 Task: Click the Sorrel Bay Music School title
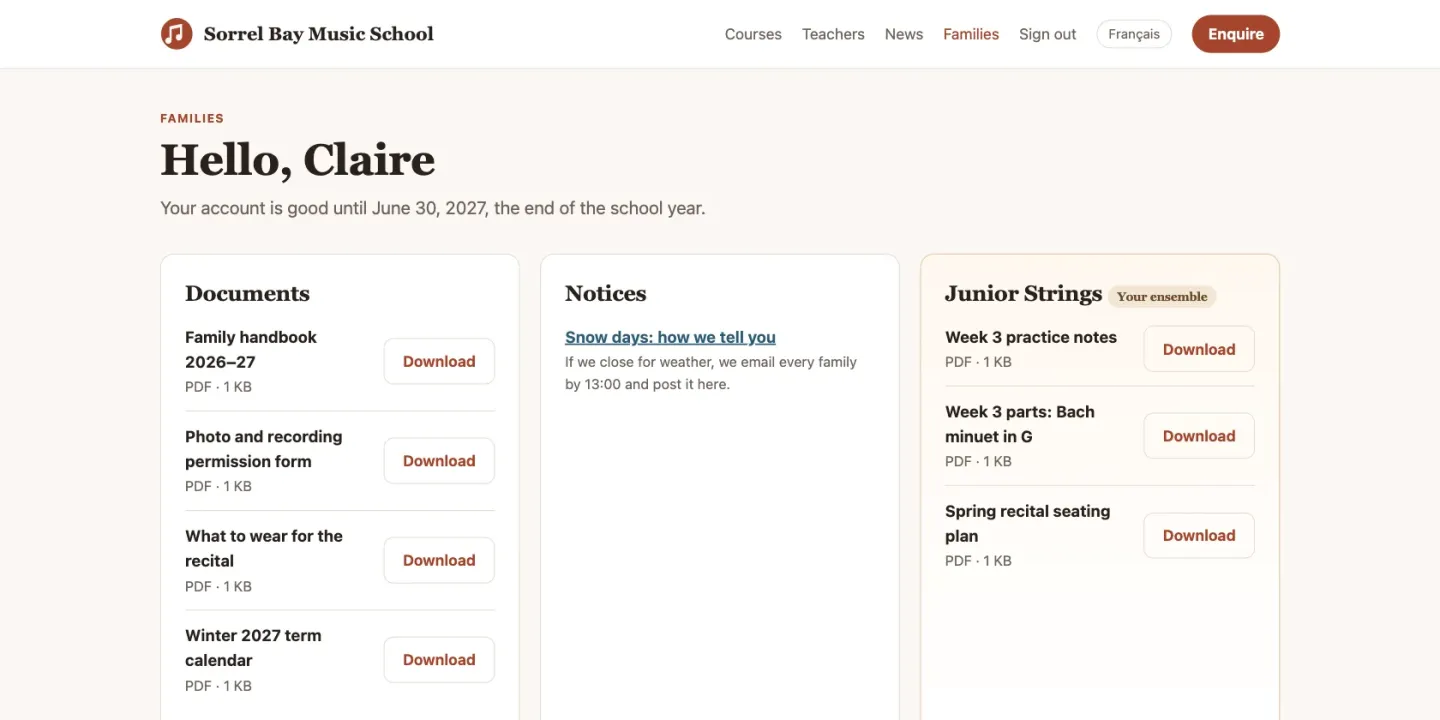pyautogui.click(x=319, y=34)
